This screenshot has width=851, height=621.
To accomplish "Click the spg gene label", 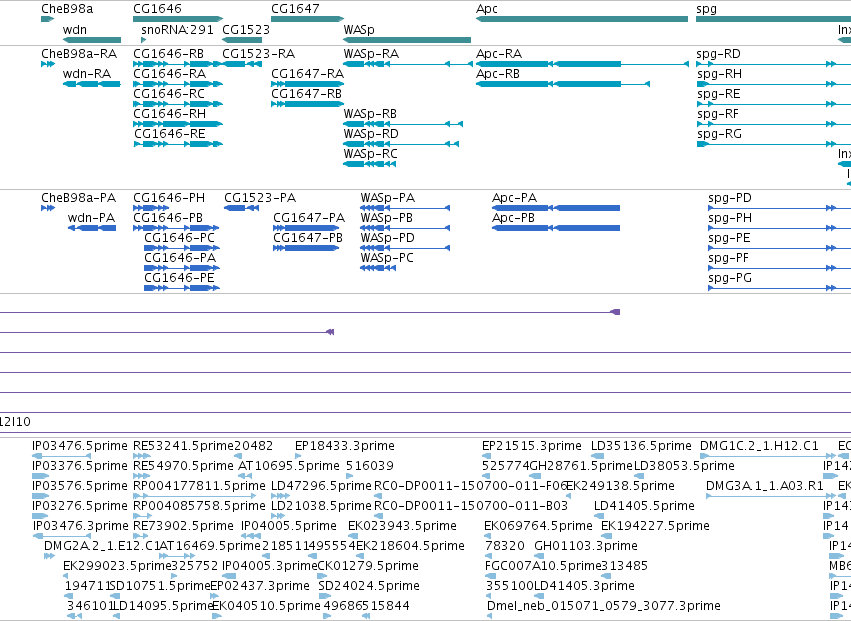I will (706, 9).
